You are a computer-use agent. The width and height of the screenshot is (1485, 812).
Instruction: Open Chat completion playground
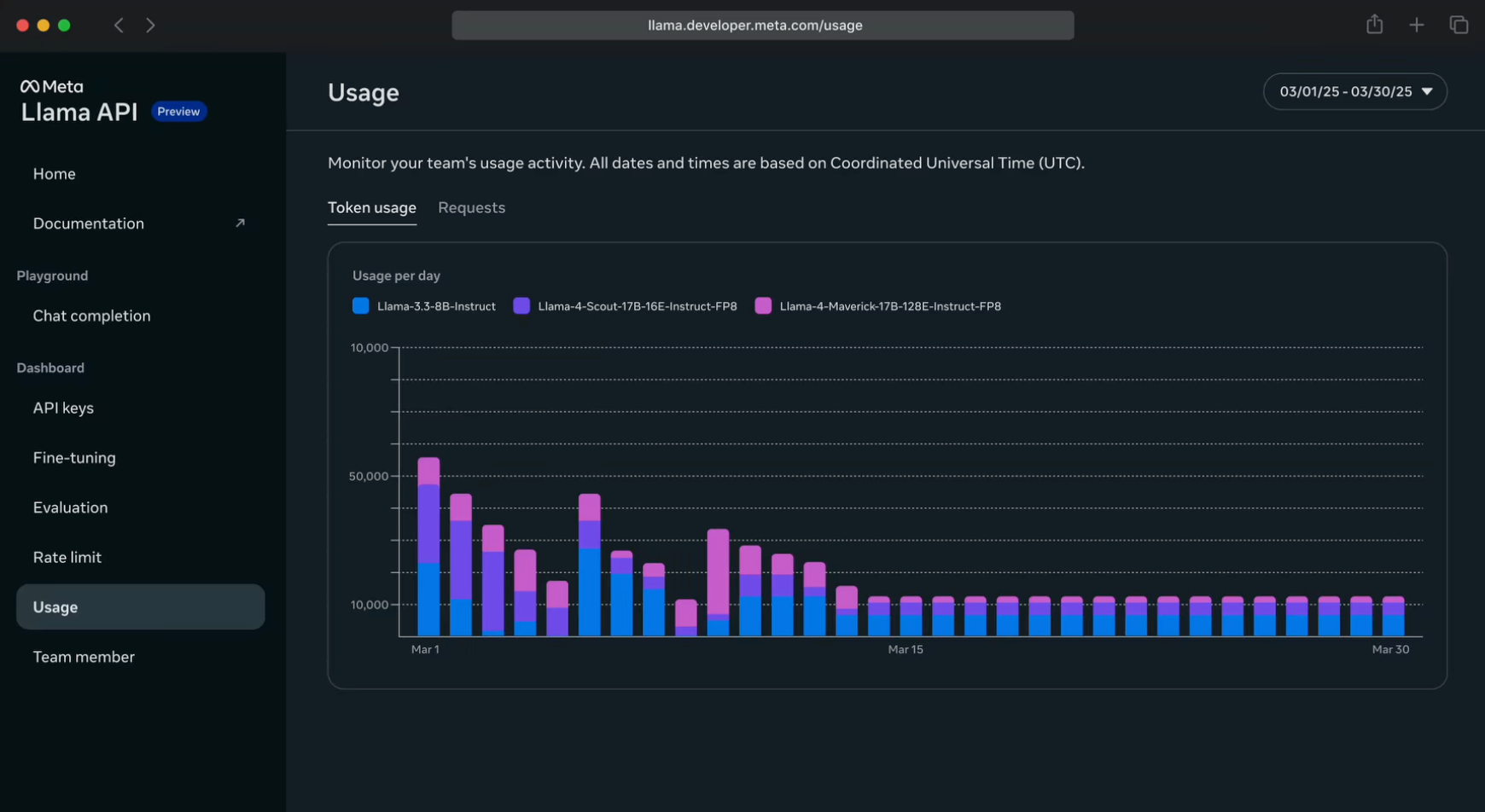tap(91, 316)
